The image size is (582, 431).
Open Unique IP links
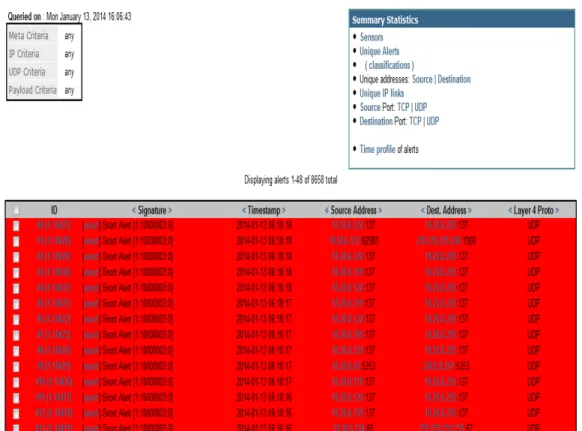(x=382, y=93)
